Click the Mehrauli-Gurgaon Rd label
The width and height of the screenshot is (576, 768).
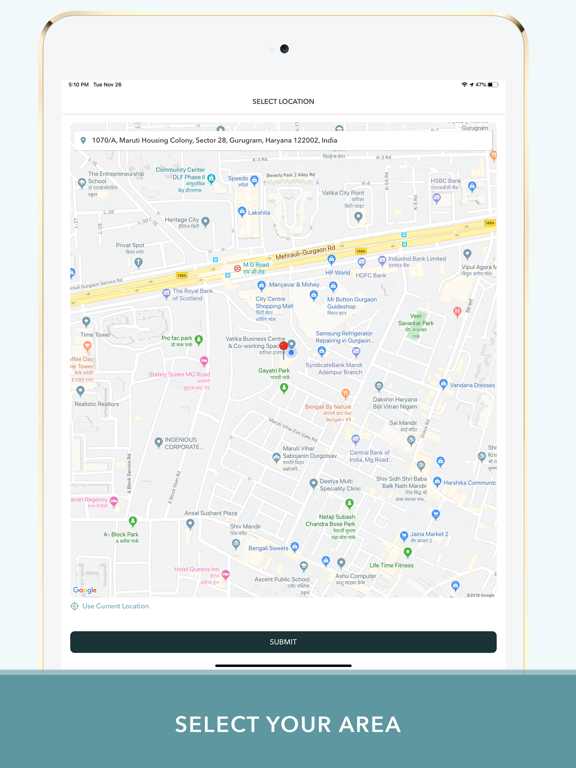tap(305, 253)
